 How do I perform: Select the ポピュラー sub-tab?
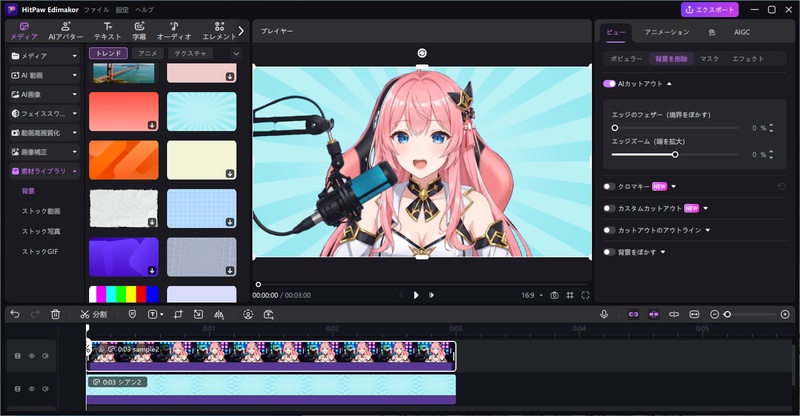627,59
